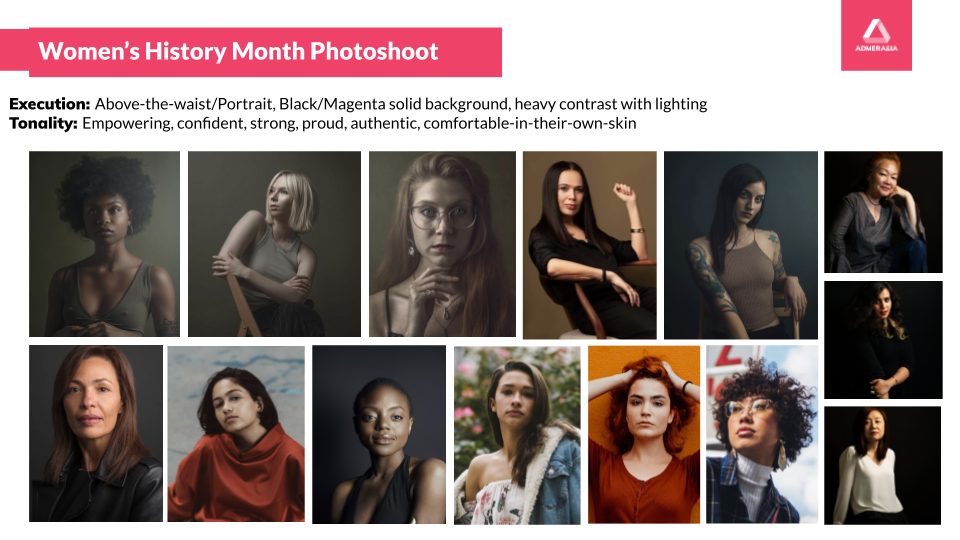Click the curly-haired woman on black background

883,340
